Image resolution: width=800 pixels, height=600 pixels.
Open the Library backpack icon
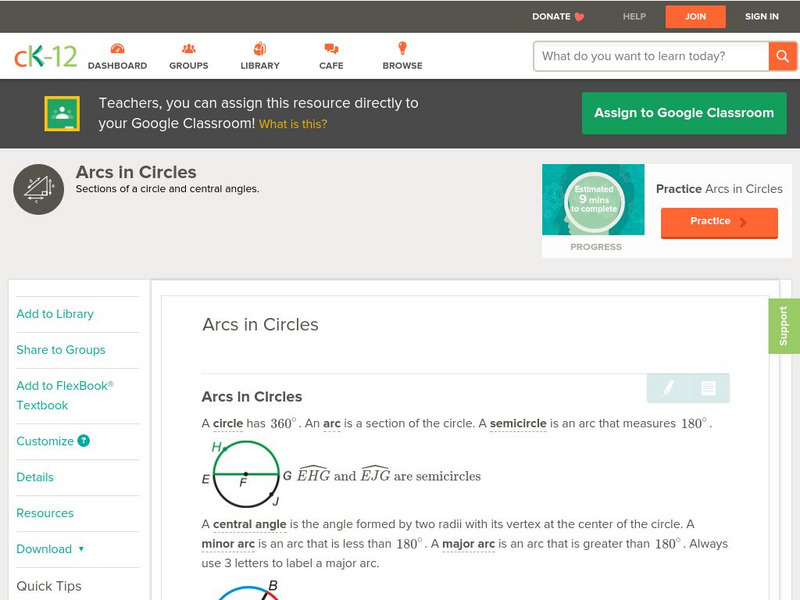[x=260, y=48]
